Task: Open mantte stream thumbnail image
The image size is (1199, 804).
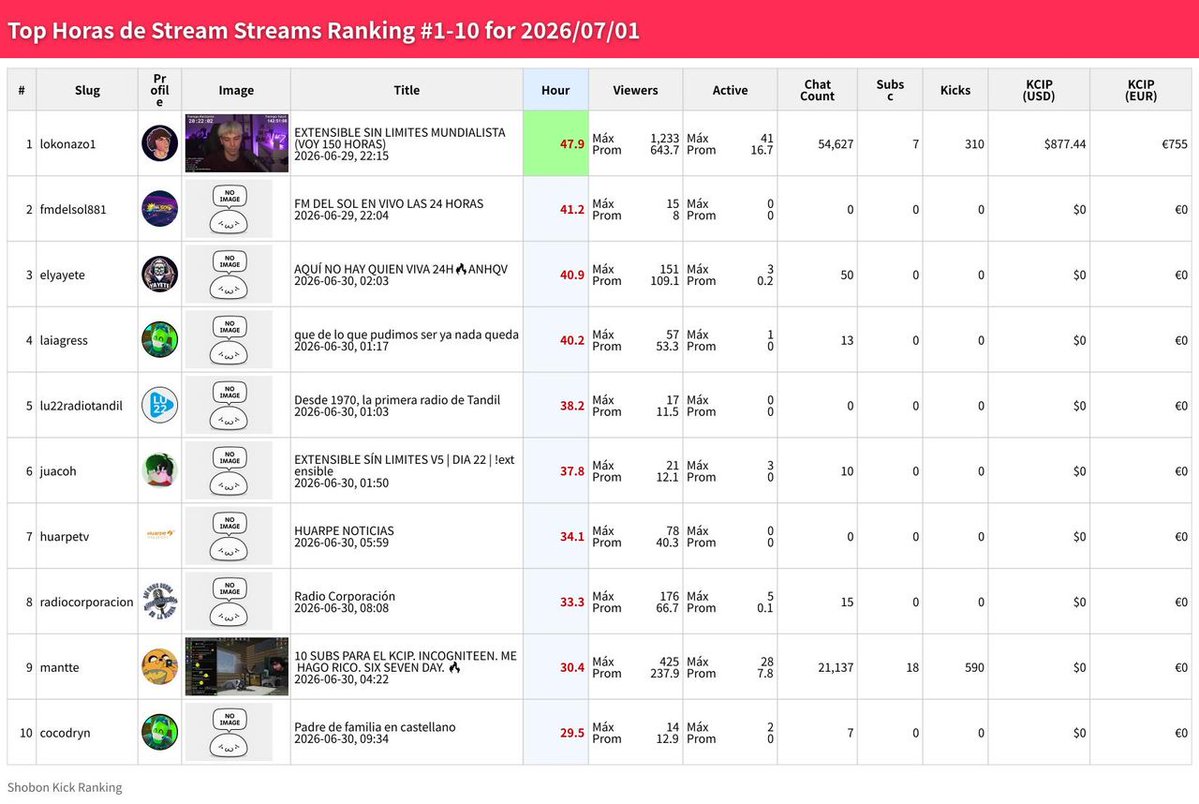Action: pyautogui.click(x=236, y=666)
